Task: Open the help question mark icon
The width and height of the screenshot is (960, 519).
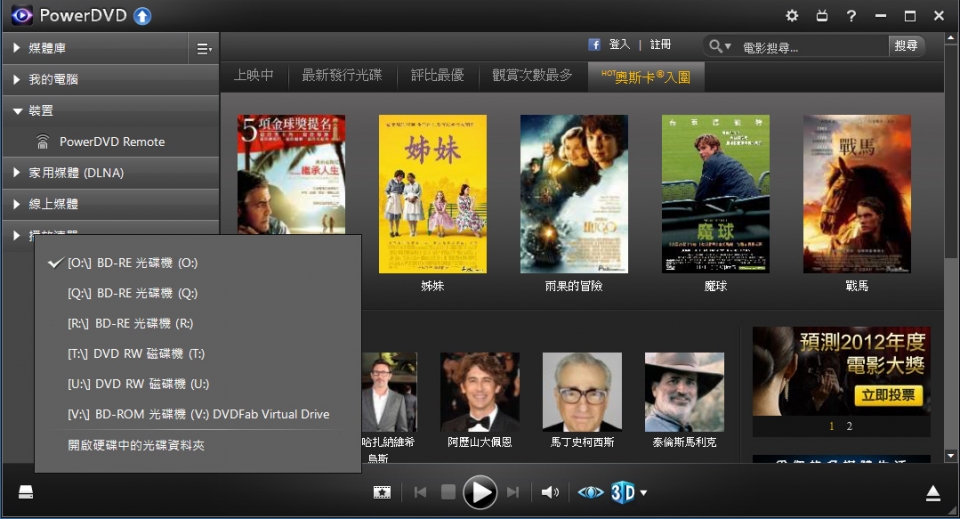Action: (851, 16)
